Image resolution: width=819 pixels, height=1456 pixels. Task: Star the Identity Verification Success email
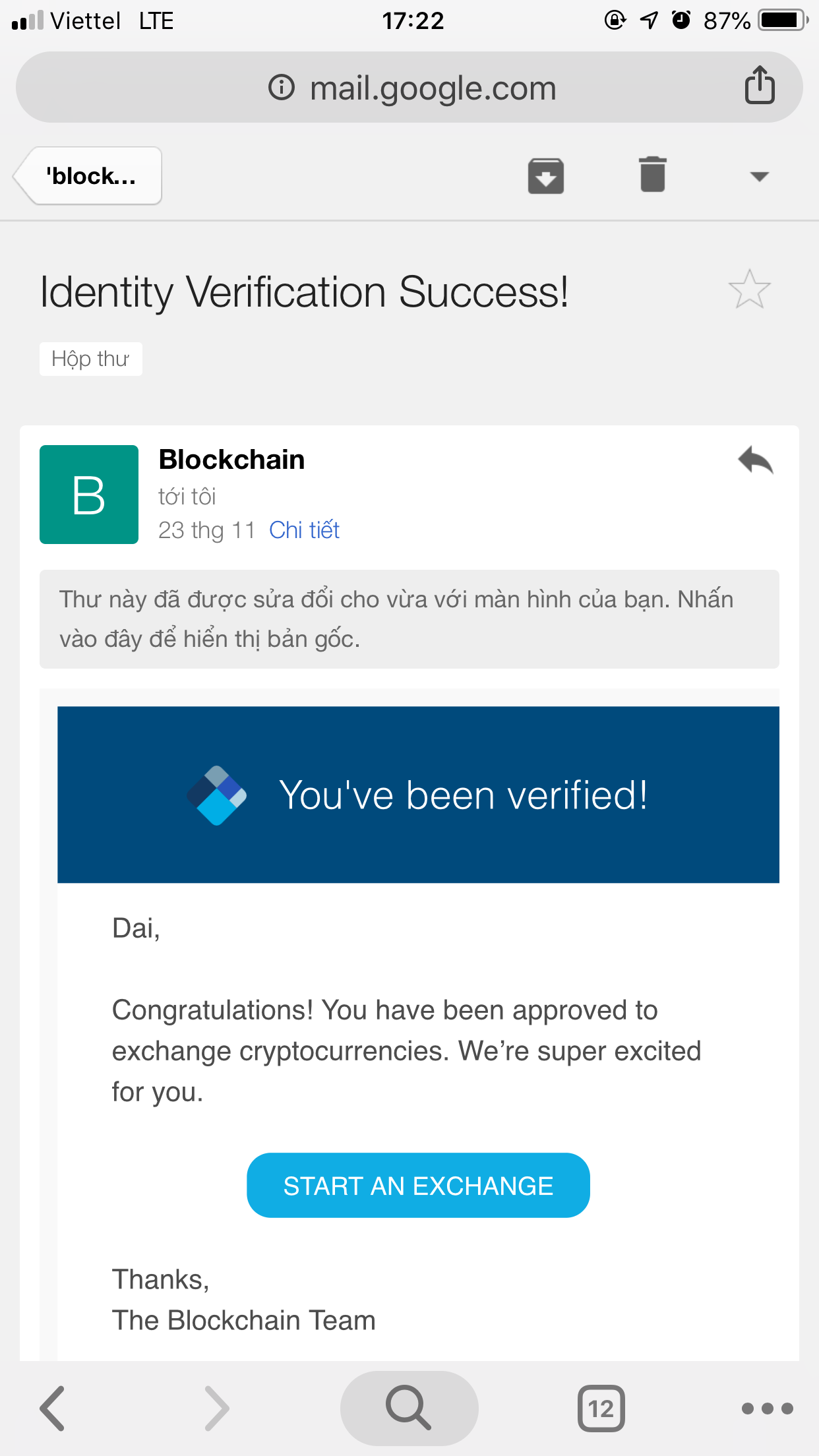click(x=749, y=289)
